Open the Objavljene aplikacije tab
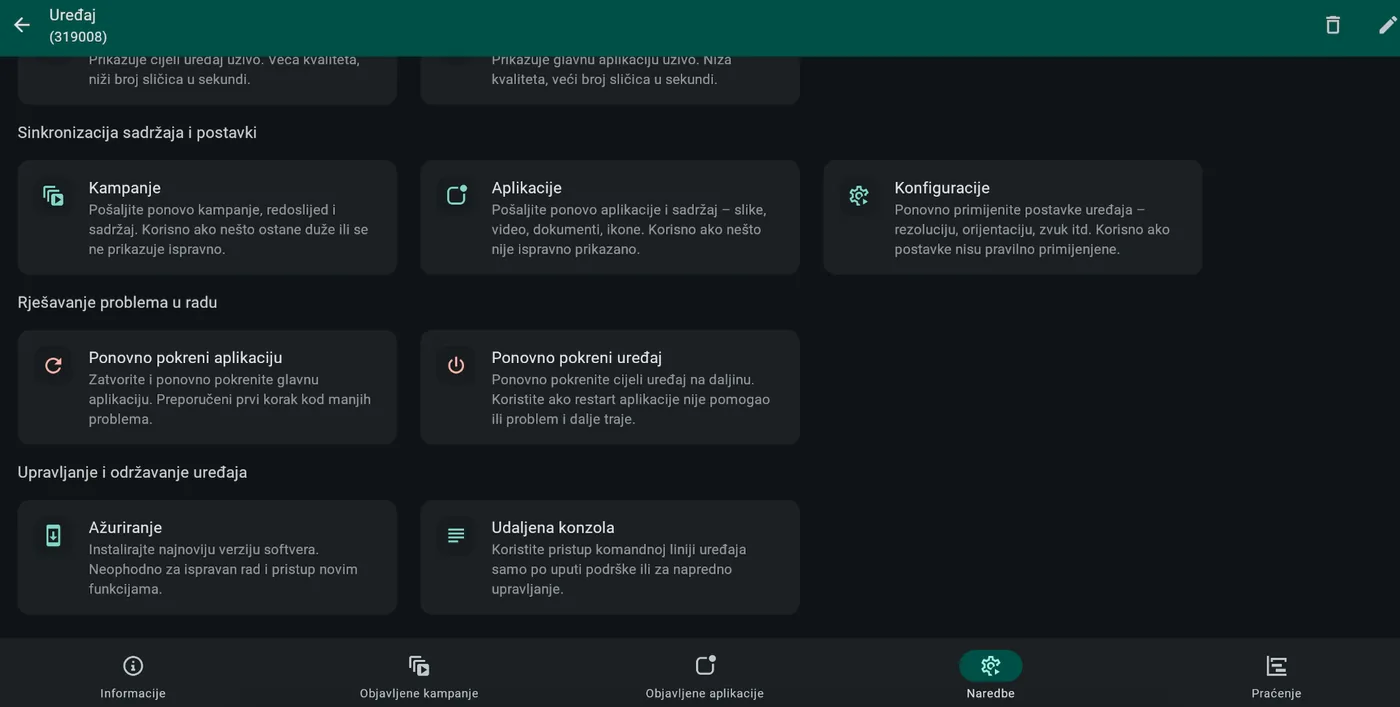1400x707 pixels. coord(705,675)
